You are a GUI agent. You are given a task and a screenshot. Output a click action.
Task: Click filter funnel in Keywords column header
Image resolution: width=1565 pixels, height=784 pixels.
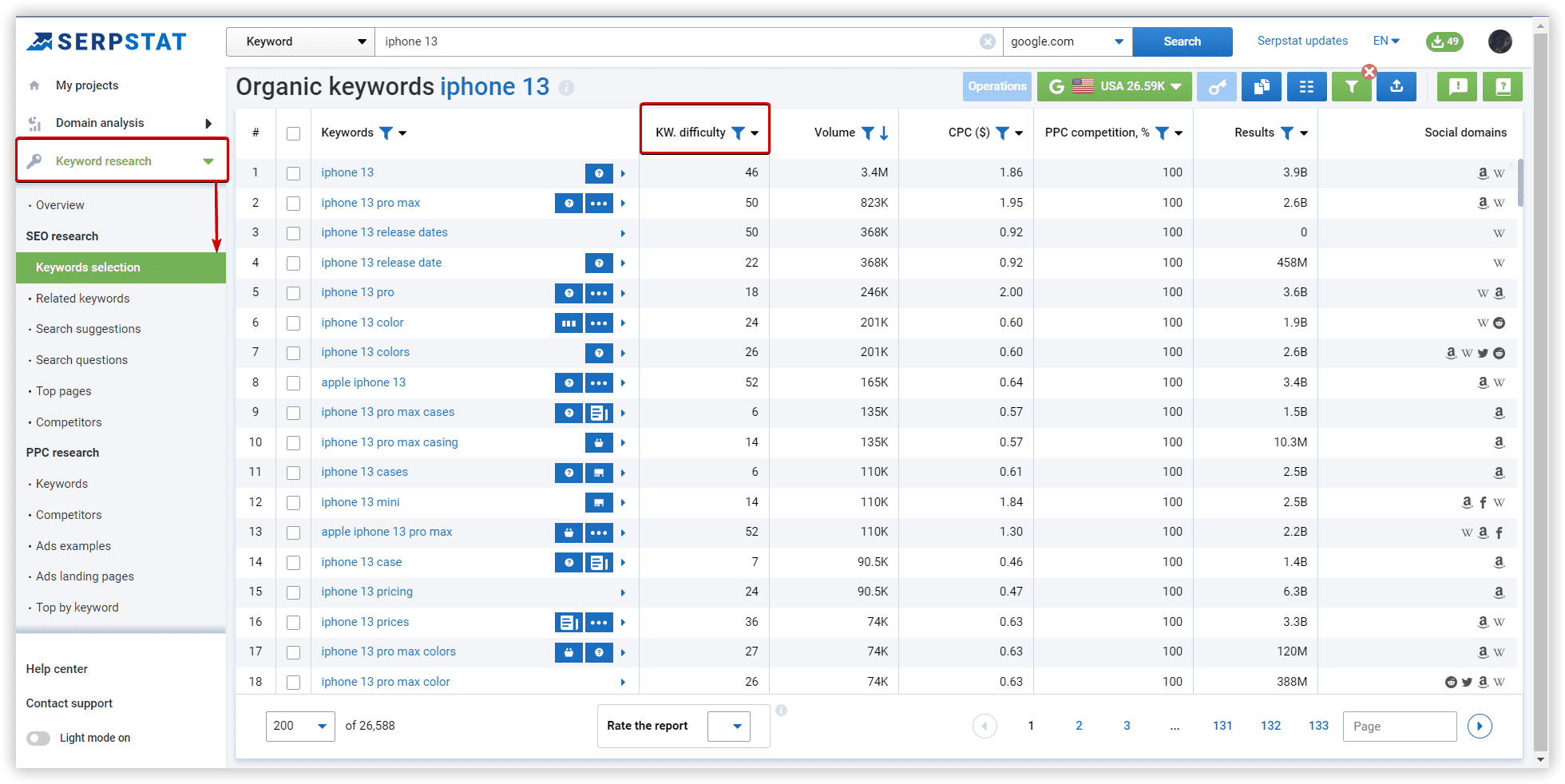[386, 133]
